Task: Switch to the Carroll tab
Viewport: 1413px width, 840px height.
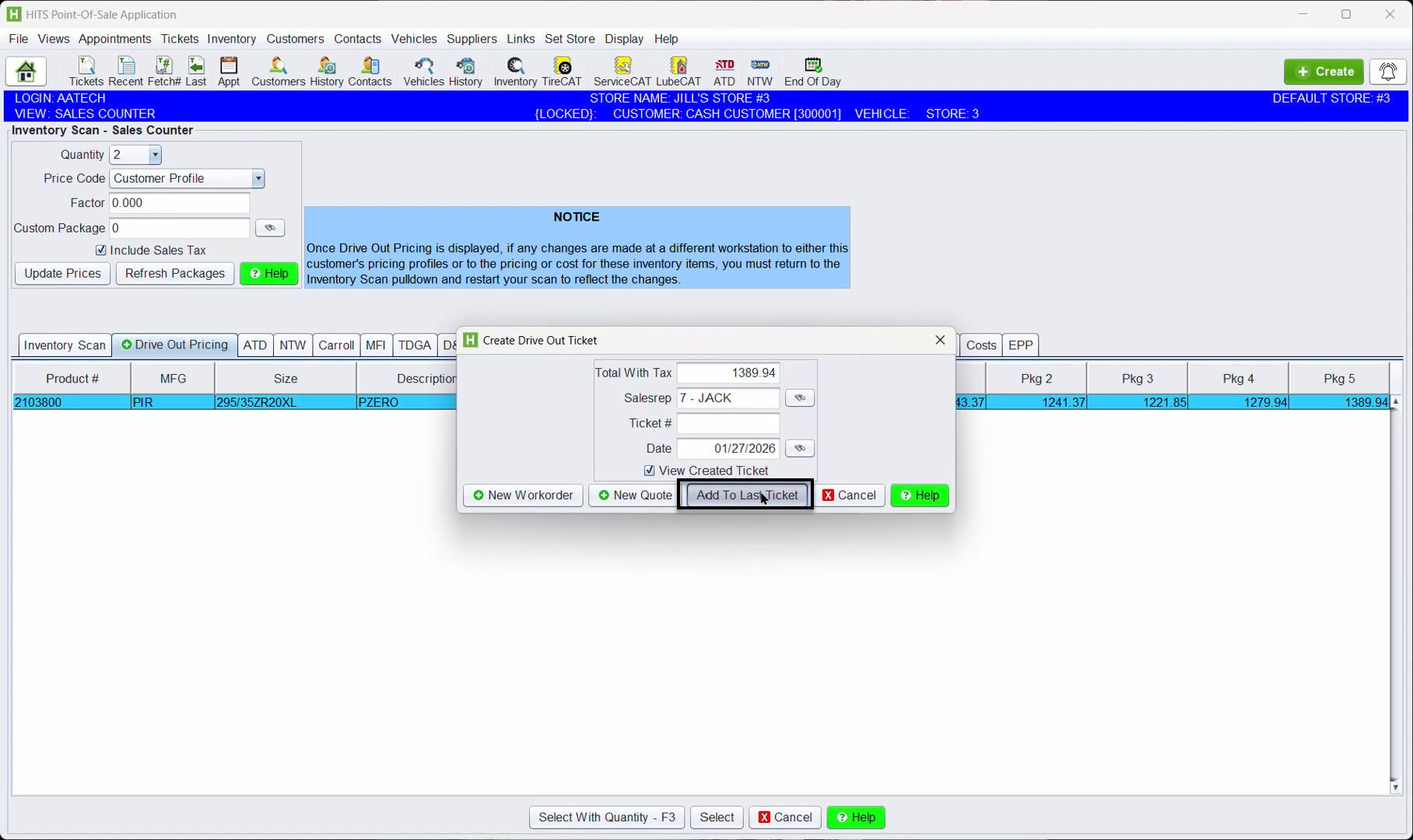Action: pyautogui.click(x=335, y=345)
